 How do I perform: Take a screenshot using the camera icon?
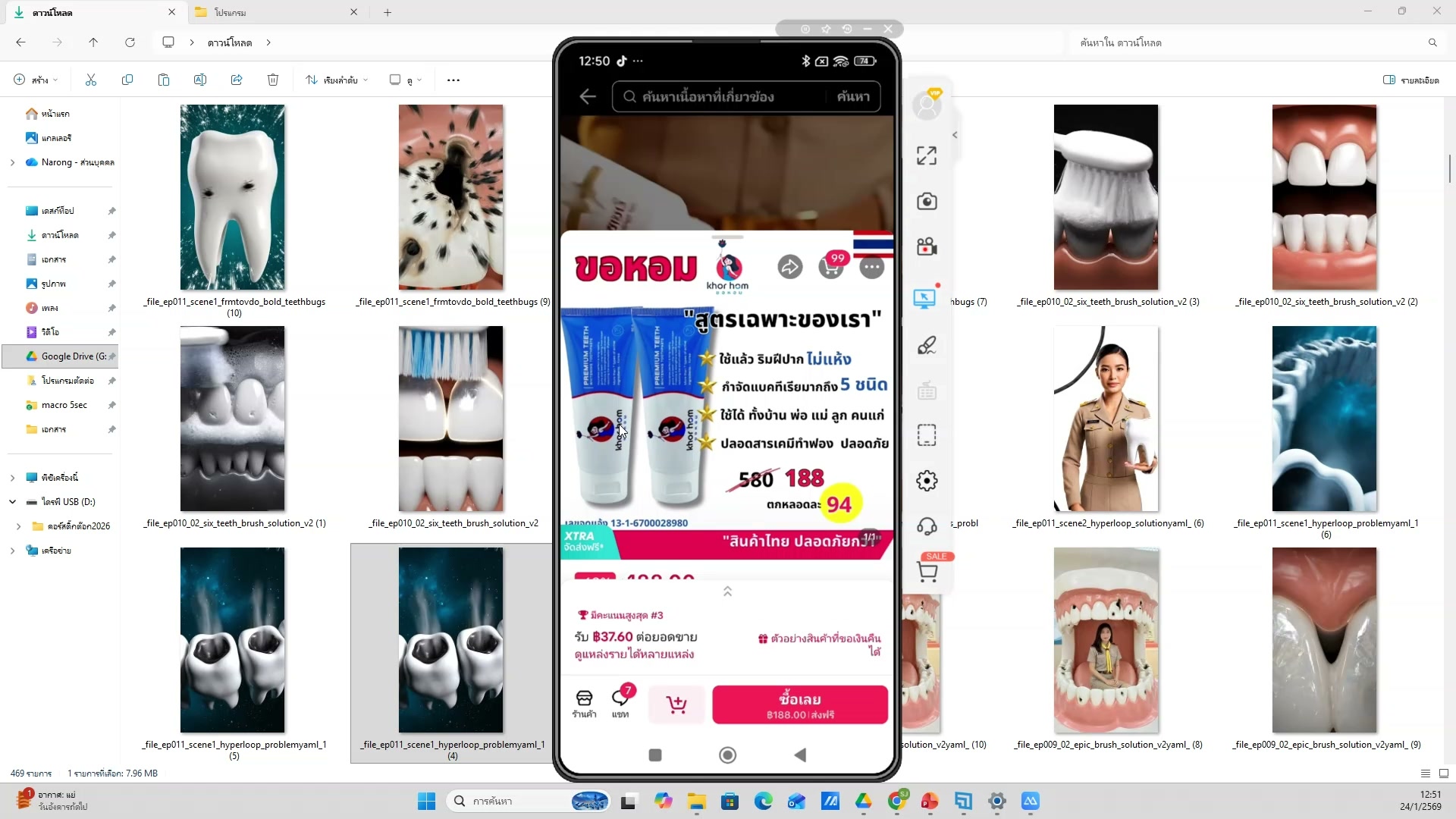927,202
